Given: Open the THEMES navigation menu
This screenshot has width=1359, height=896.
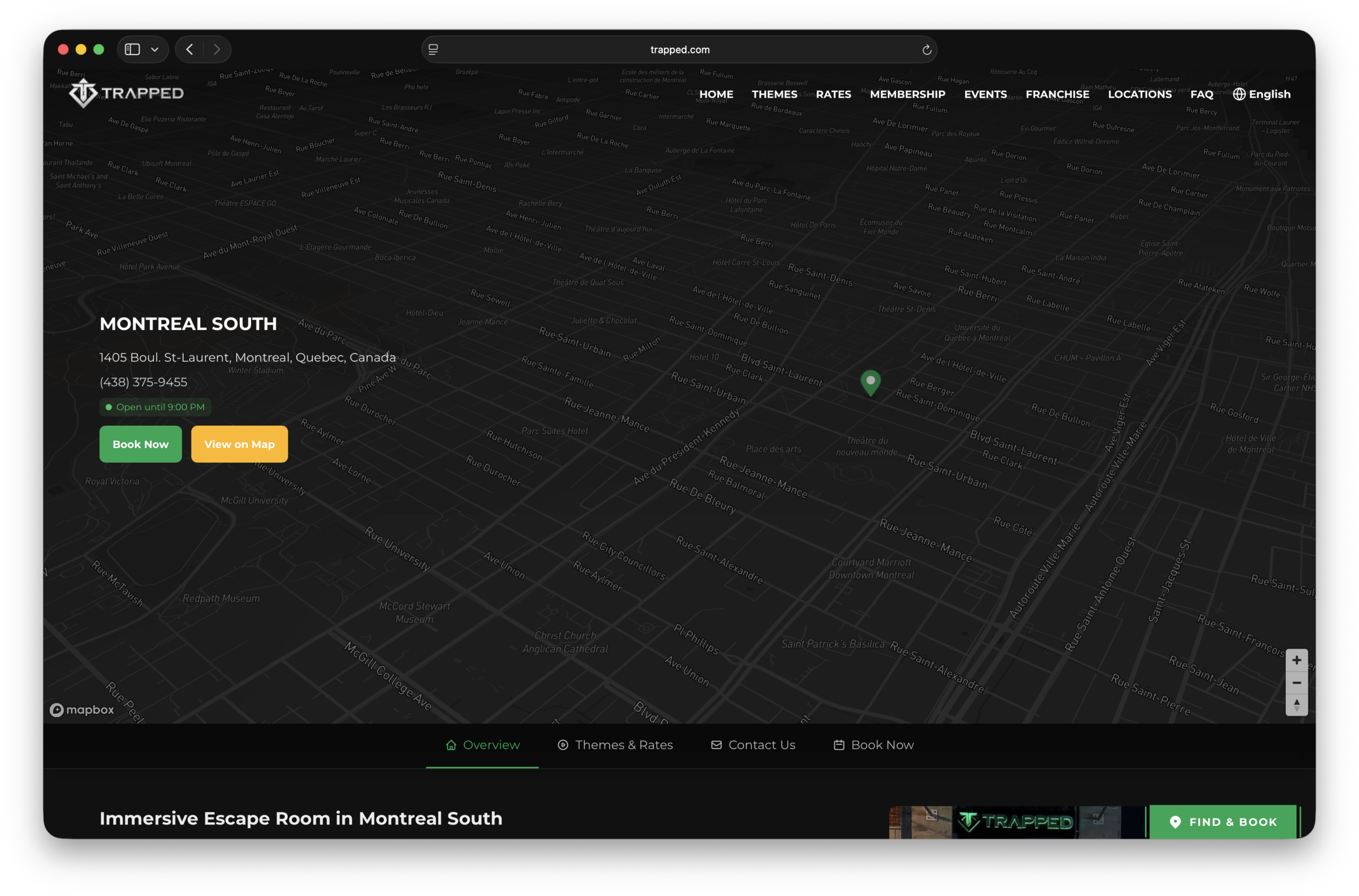Looking at the screenshot, I should pyautogui.click(x=774, y=94).
